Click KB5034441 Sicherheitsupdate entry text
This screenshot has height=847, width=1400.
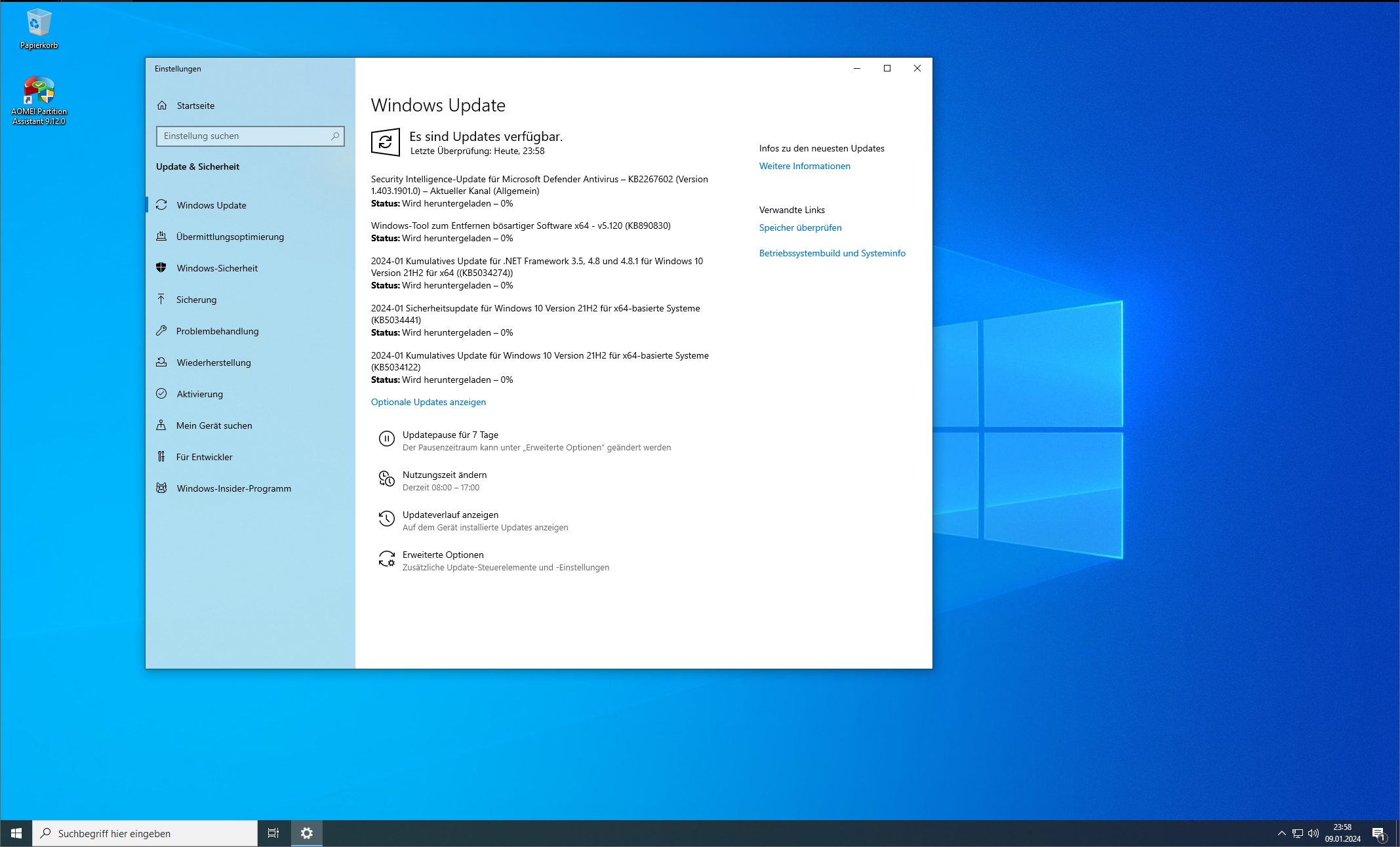click(535, 314)
